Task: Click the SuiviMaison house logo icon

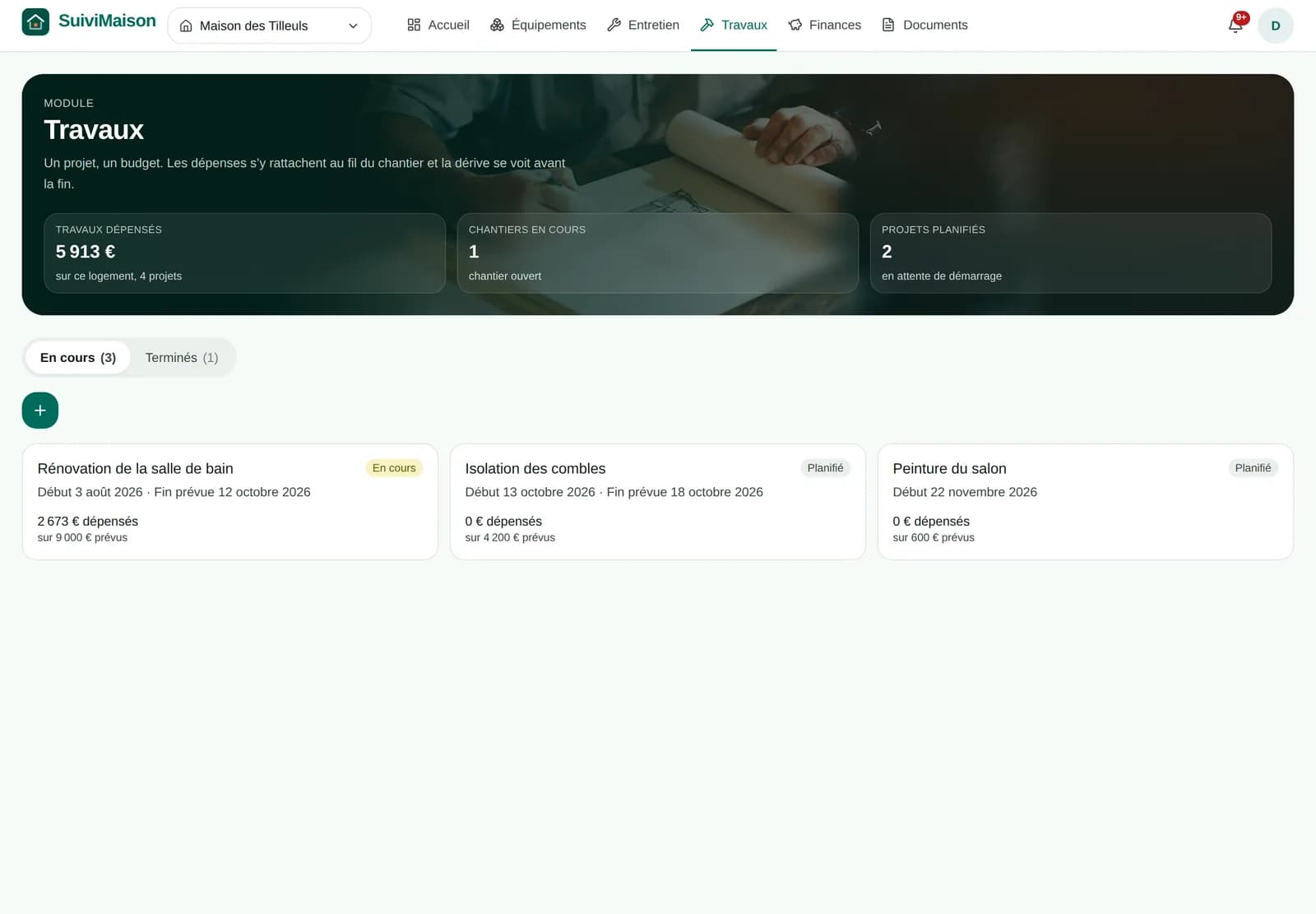Action: click(x=35, y=22)
